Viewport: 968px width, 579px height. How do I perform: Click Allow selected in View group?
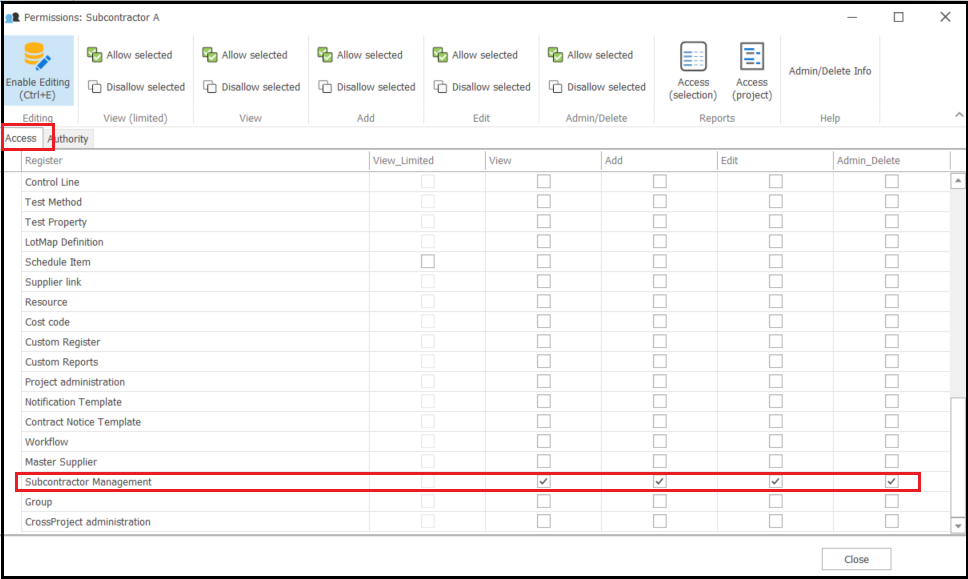[x=245, y=55]
